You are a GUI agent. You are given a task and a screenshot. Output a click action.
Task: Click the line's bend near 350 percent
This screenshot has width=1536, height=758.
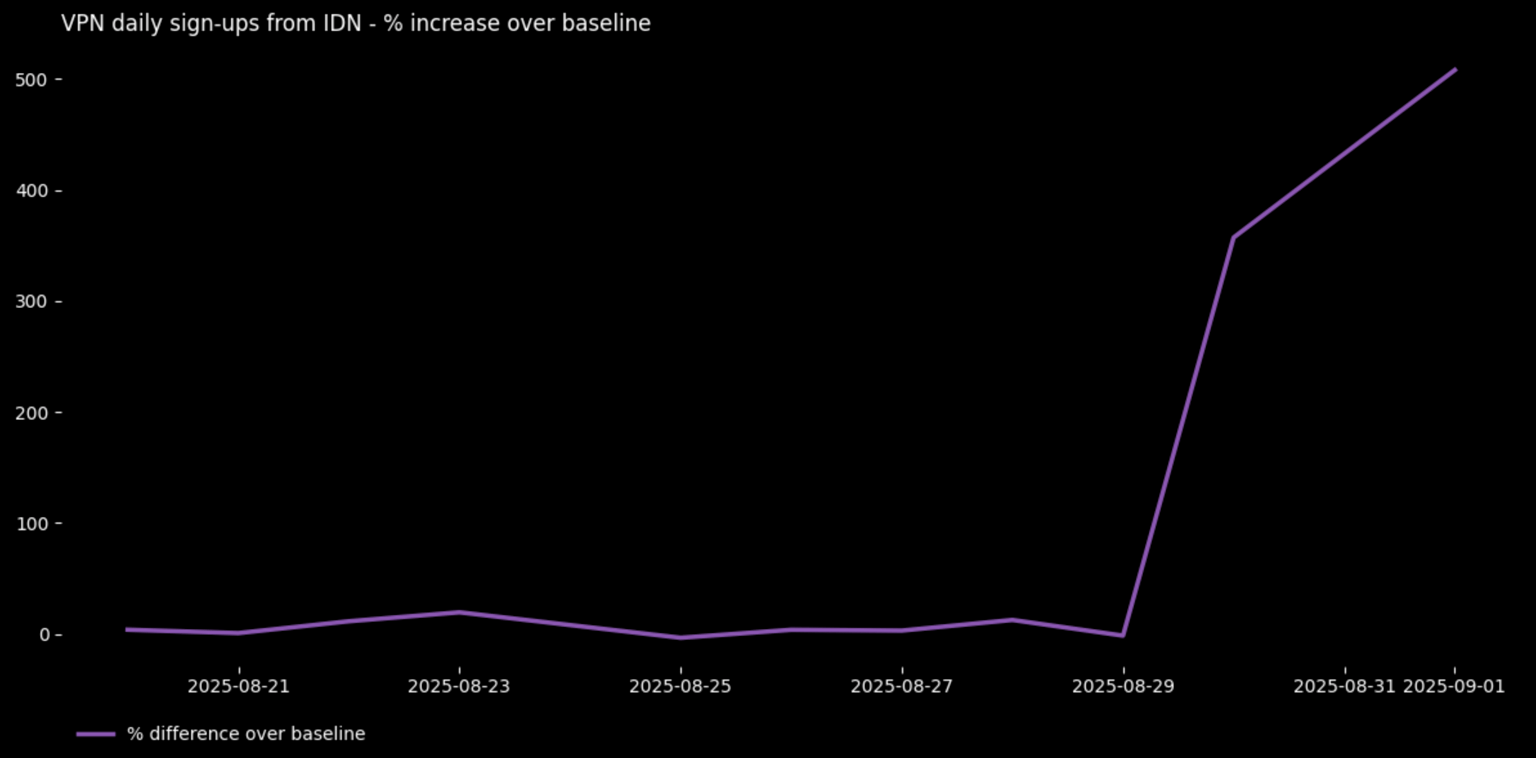click(x=1234, y=237)
